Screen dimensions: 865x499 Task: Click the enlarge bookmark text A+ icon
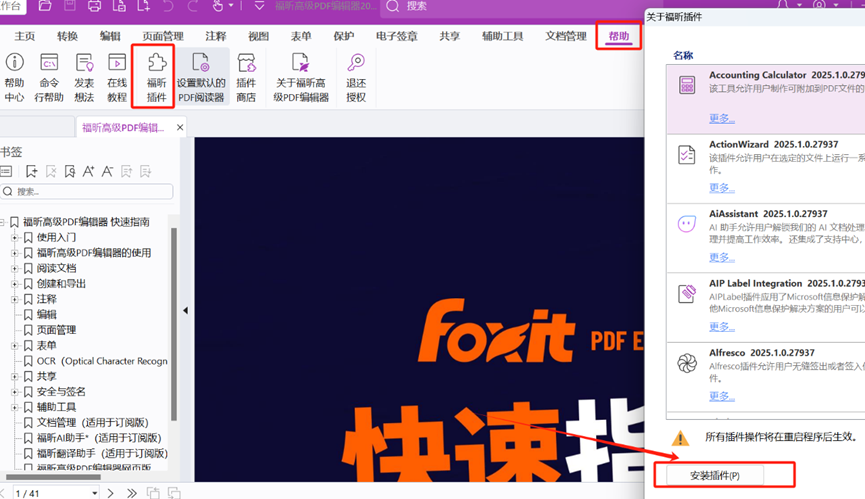click(88, 171)
